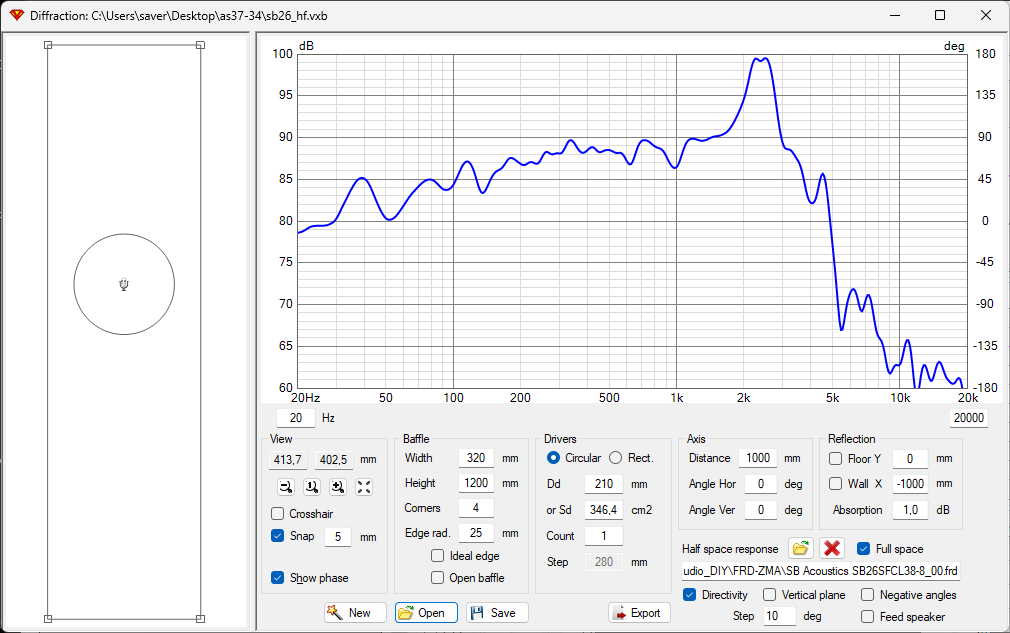The height and width of the screenshot is (633, 1010).
Task: Select the Circular driver radio button
Action: [x=553, y=458]
